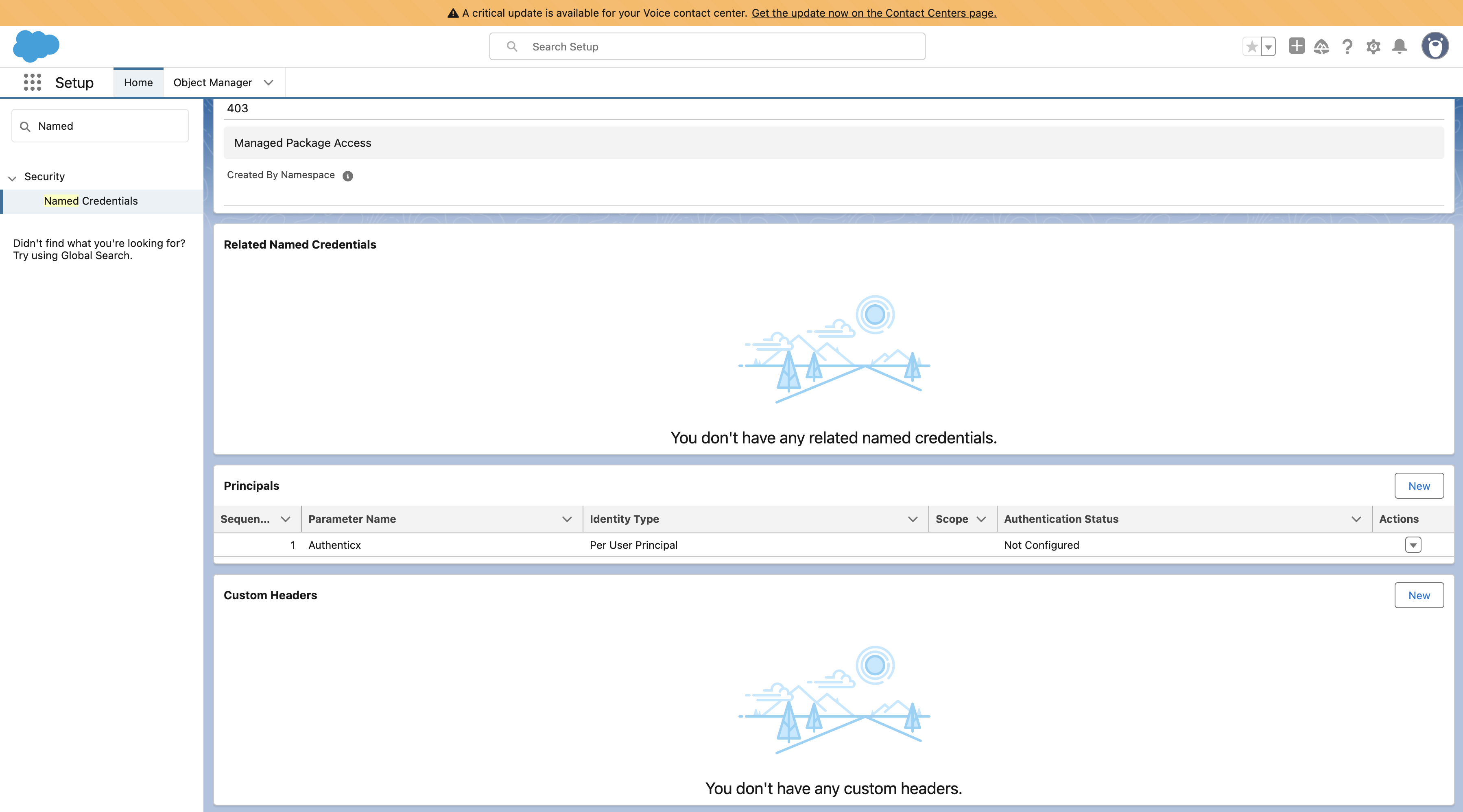Viewport: 1463px width, 812px height.
Task: Show info tooltip for Created By Namespace
Action: tap(347, 176)
